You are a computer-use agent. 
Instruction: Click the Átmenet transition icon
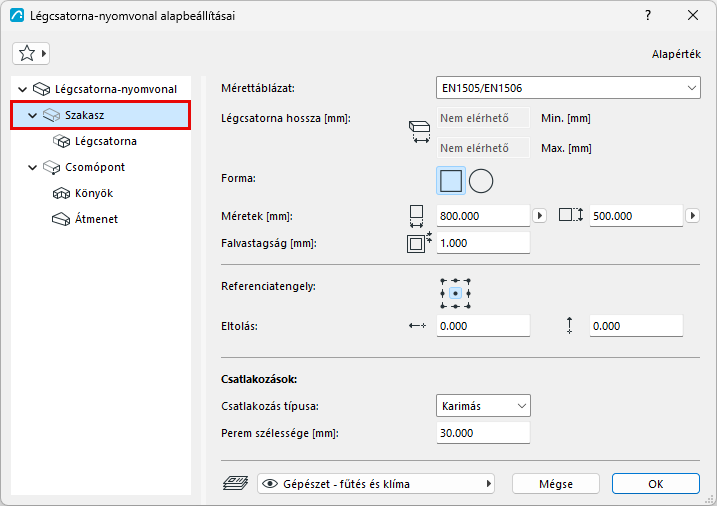pyautogui.click(x=61, y=219)
